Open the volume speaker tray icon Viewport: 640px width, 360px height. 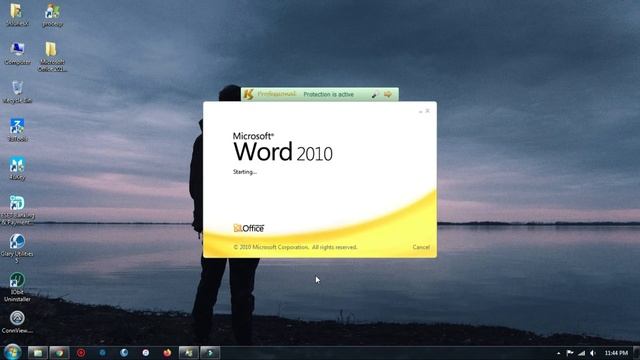click(x=593, y=353)
